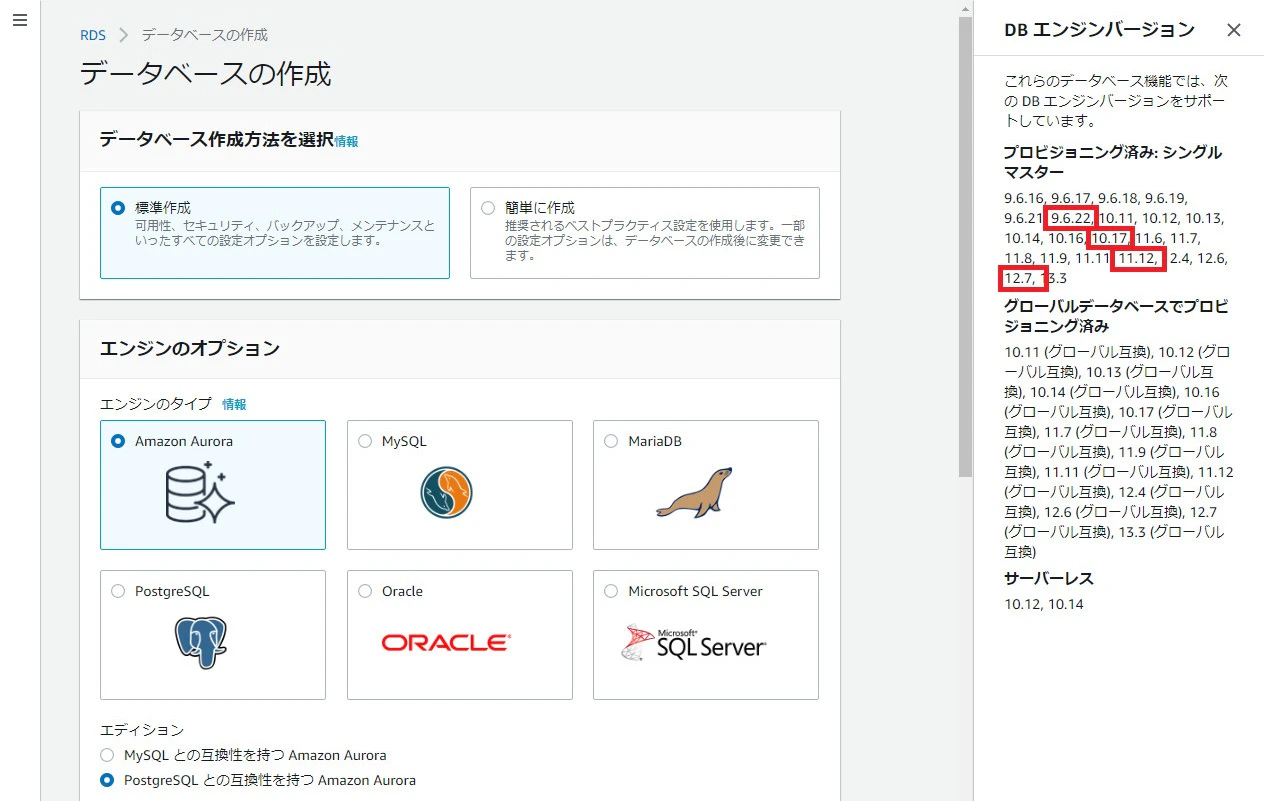Click the breadcrumb chevron separator

[124, 35]
